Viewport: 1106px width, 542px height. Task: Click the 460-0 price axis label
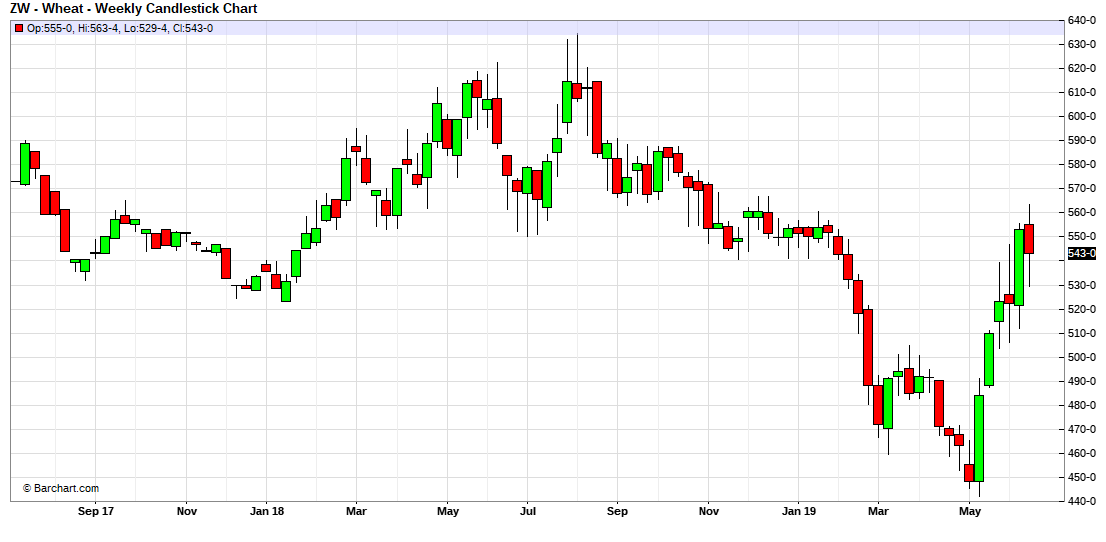point(1082,453)
